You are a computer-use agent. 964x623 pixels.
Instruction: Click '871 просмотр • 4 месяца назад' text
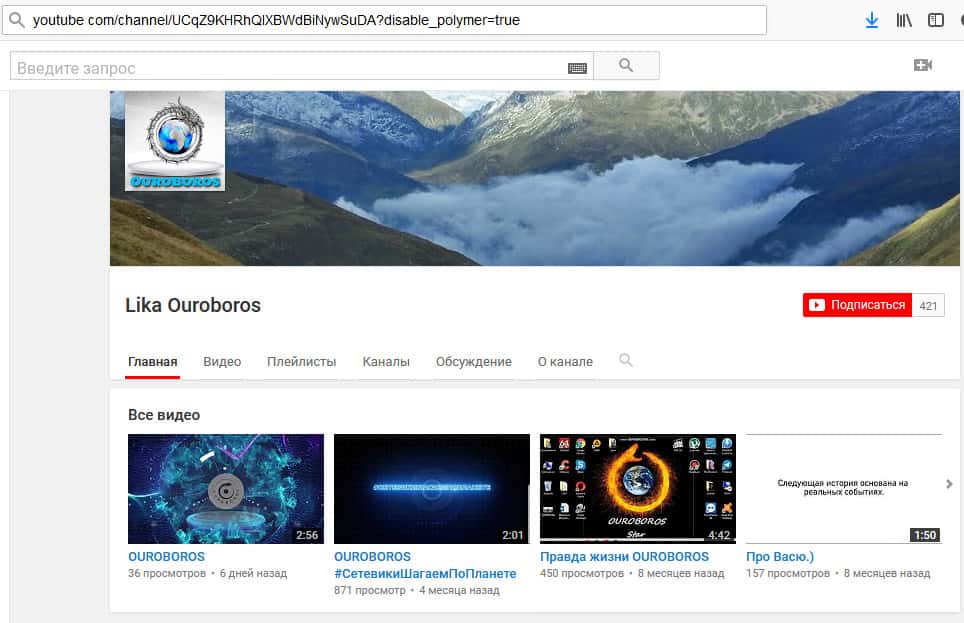[417, 590]
